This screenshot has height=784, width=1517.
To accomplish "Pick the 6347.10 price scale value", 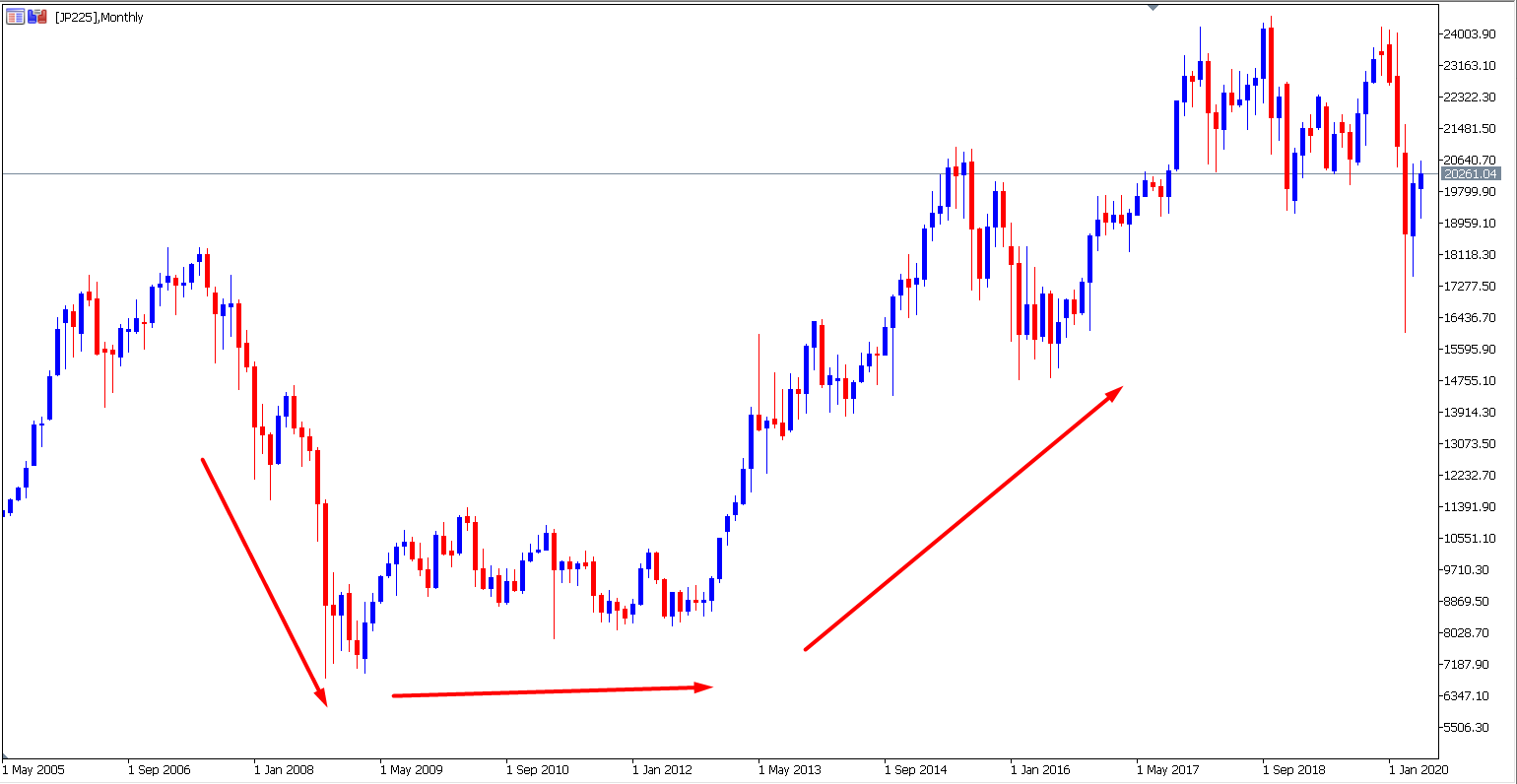I will pos(1467,696).
